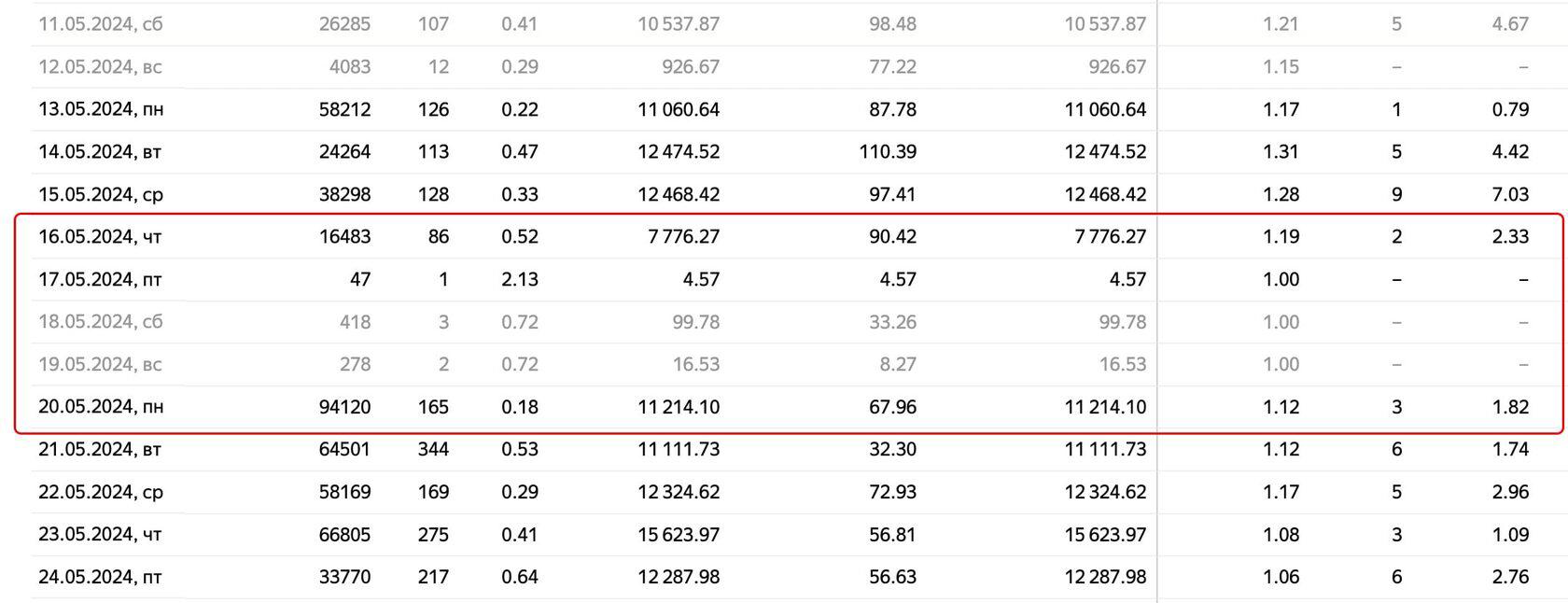Click the value 58212 in the 13.05 row
Viewport: 1568px width, 603px height.
(344, 110)
